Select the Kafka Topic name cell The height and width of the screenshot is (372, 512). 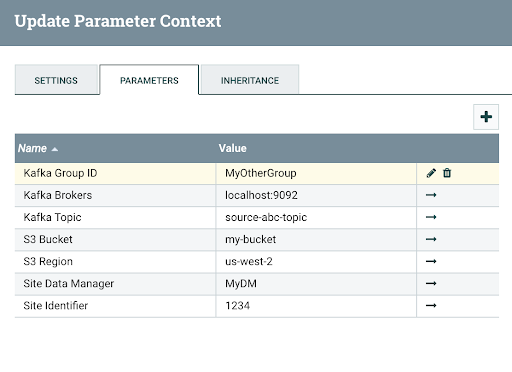[x=115, y=217]
